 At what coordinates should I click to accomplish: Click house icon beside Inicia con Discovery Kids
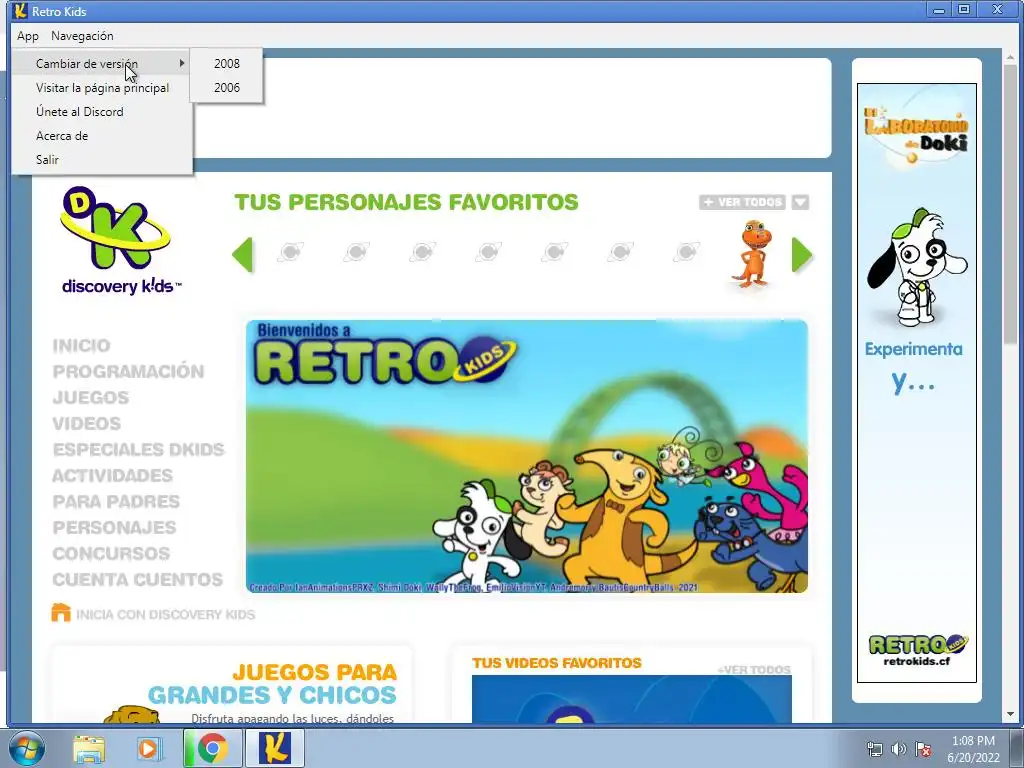pos(61,613)
